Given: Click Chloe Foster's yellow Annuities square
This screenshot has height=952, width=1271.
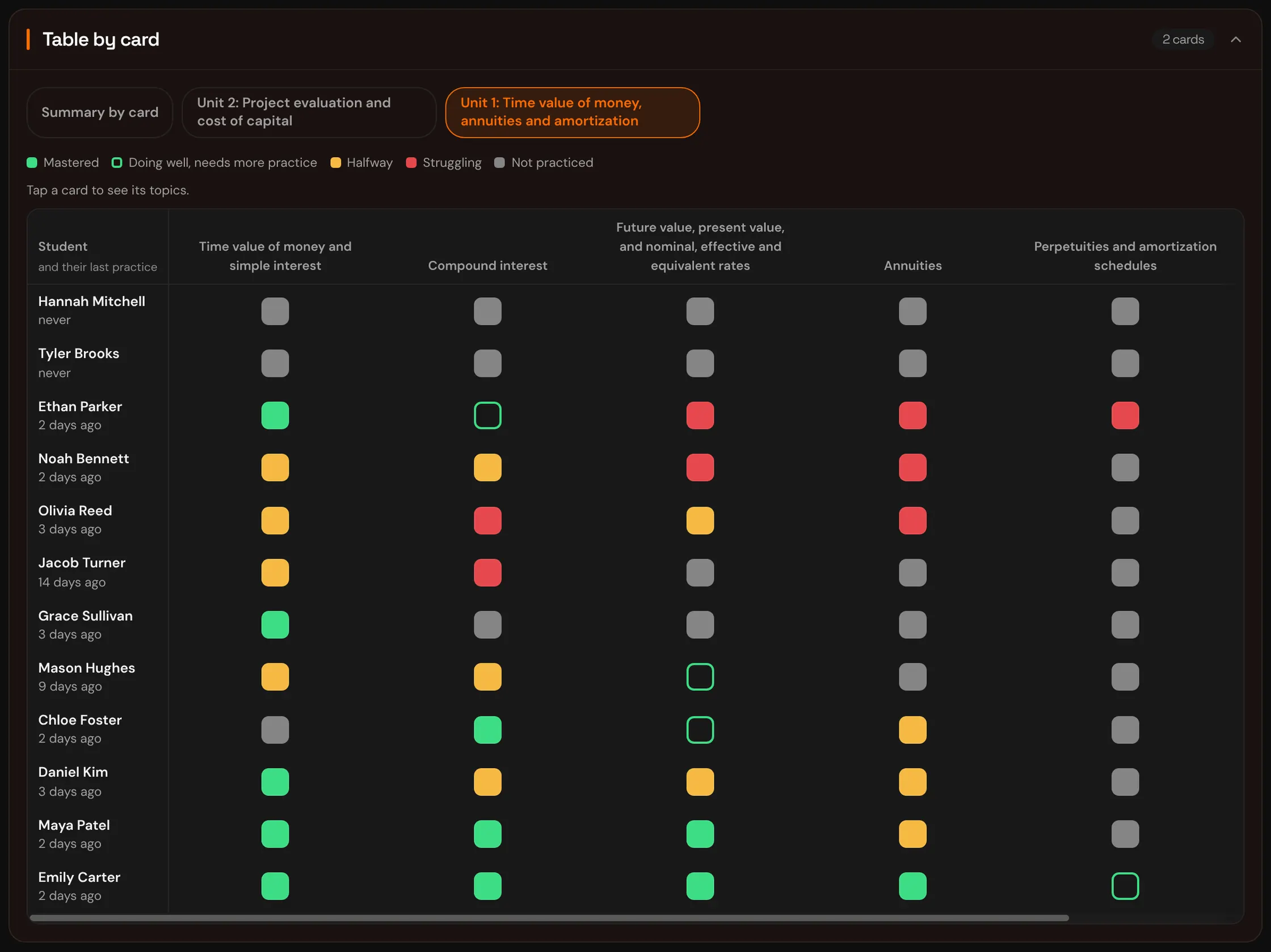Looking at the screenshot, I should click(912, 730).
